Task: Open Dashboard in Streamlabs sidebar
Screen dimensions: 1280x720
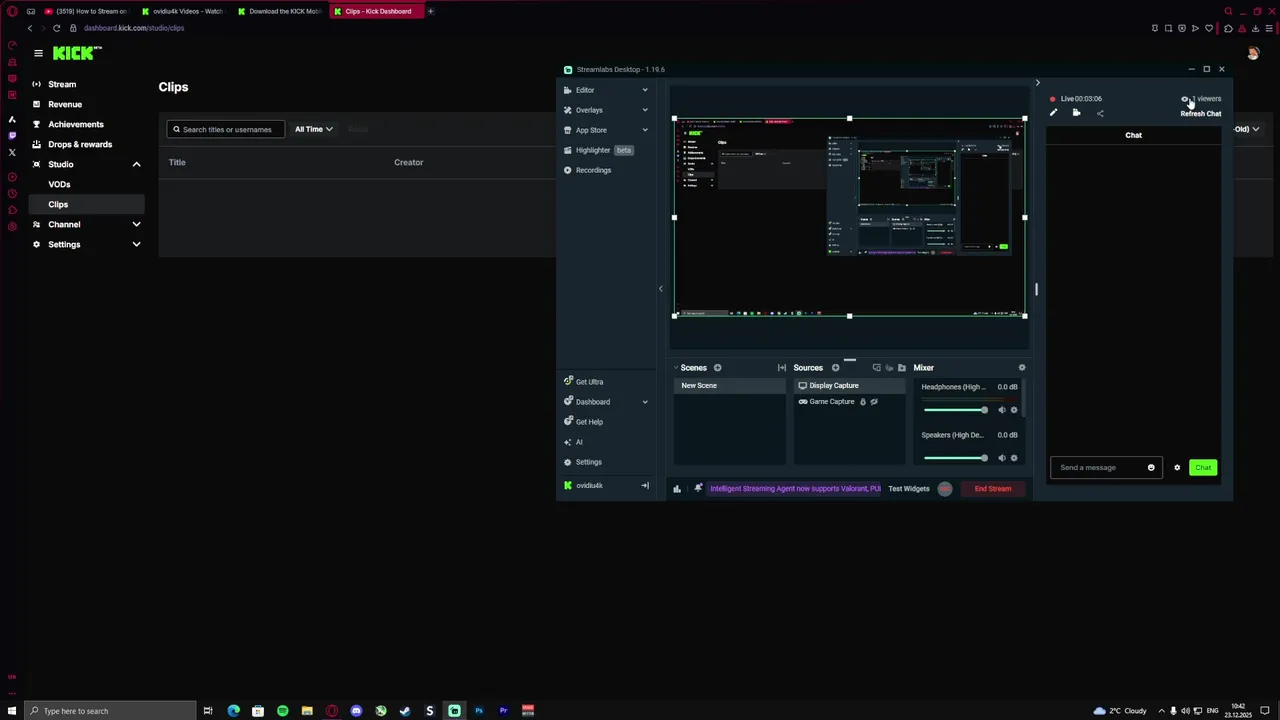Action: pyautogui.click(x=587, y=402)
